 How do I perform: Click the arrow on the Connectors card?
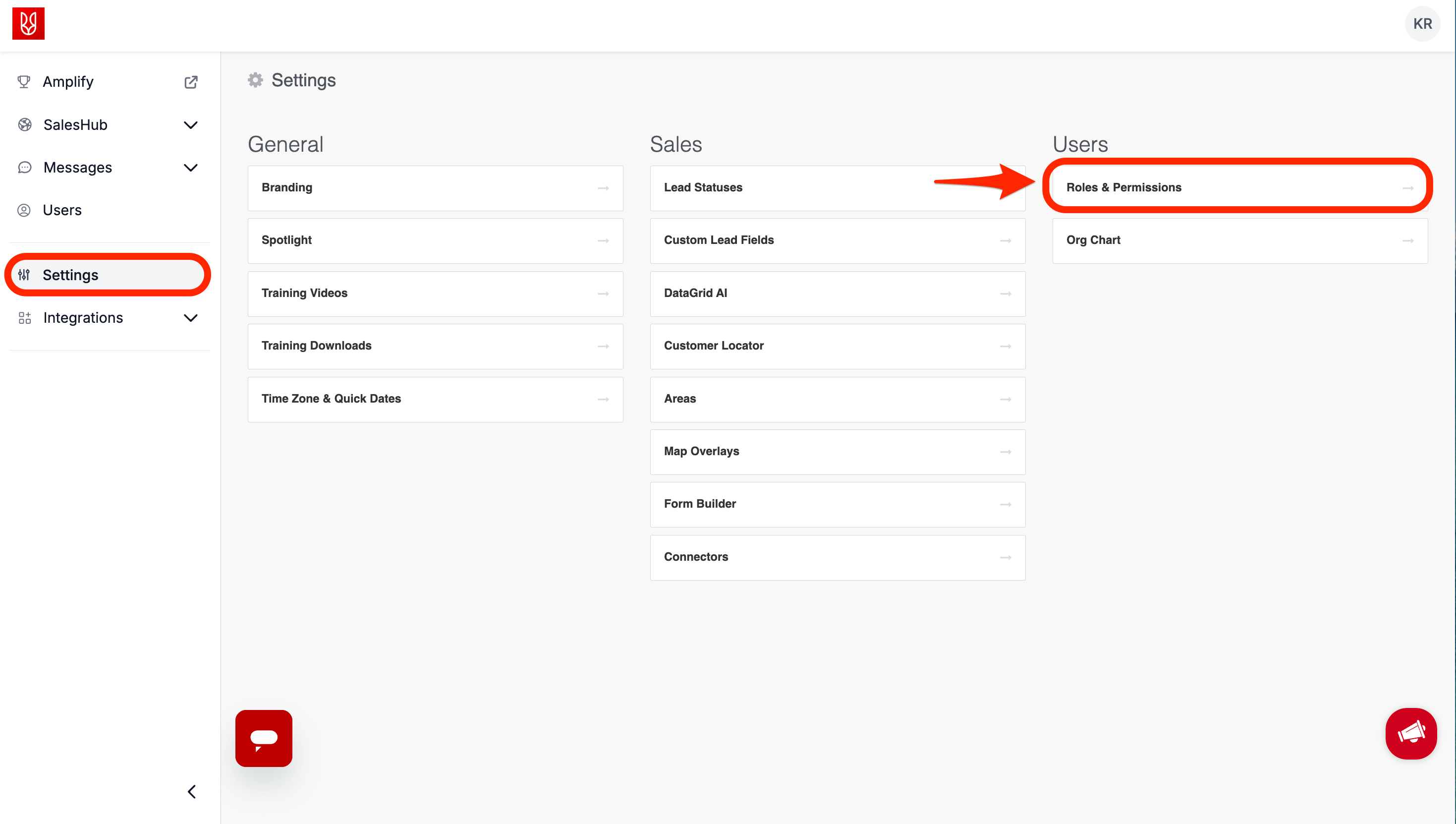pyautogui.click(x=1005, y=557)
